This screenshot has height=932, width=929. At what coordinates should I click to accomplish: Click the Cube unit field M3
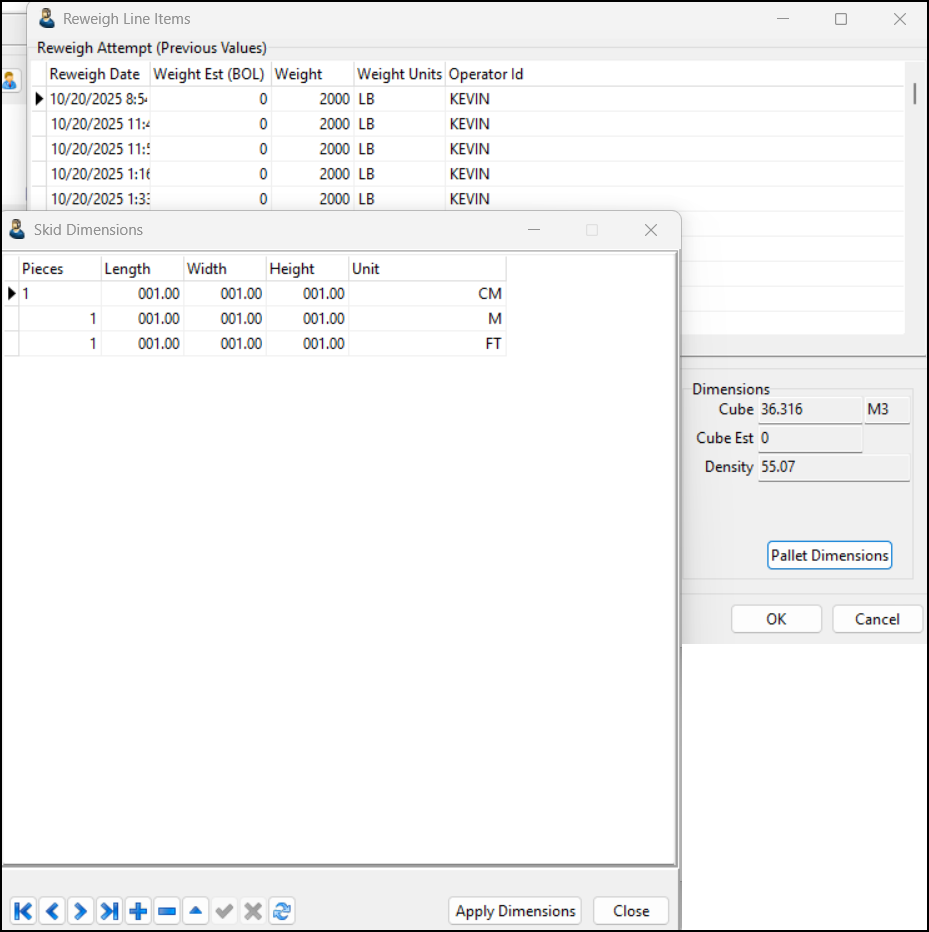pyautogui.click(x=887, y=410)
